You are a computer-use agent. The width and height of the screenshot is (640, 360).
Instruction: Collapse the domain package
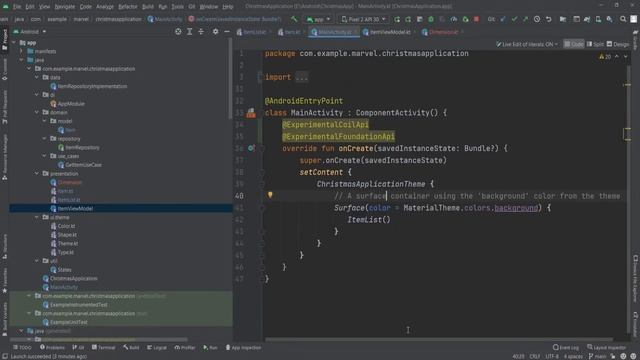click(37, 112)
